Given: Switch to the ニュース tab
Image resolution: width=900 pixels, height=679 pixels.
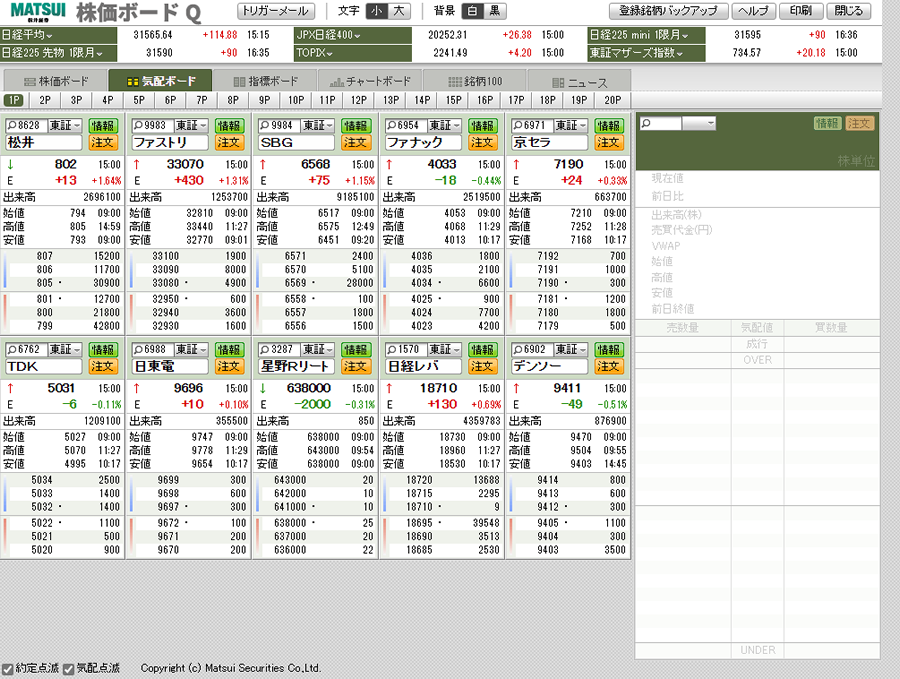Looking at the screenshot, I should coord(579,81).
